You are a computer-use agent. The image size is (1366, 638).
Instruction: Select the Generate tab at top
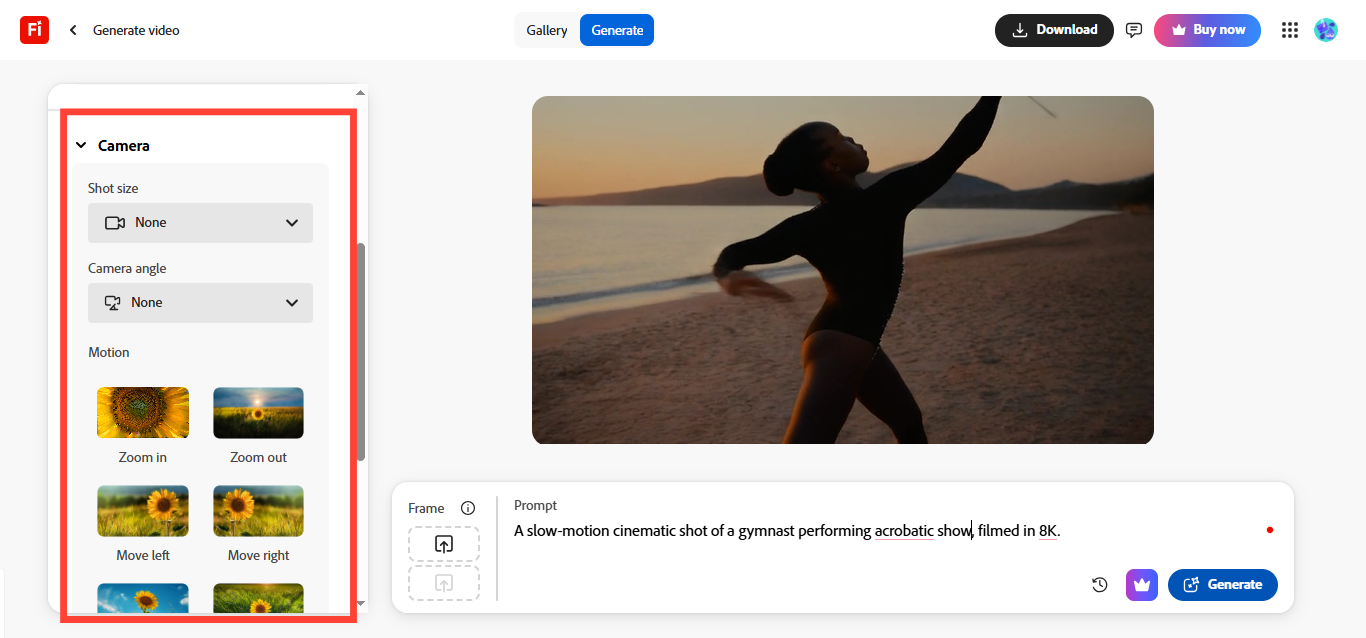[616, 30]
